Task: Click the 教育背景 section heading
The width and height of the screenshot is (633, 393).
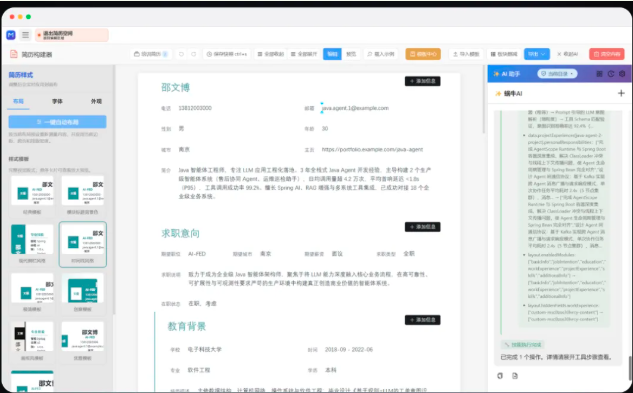Action: click(x=187, y=326)
